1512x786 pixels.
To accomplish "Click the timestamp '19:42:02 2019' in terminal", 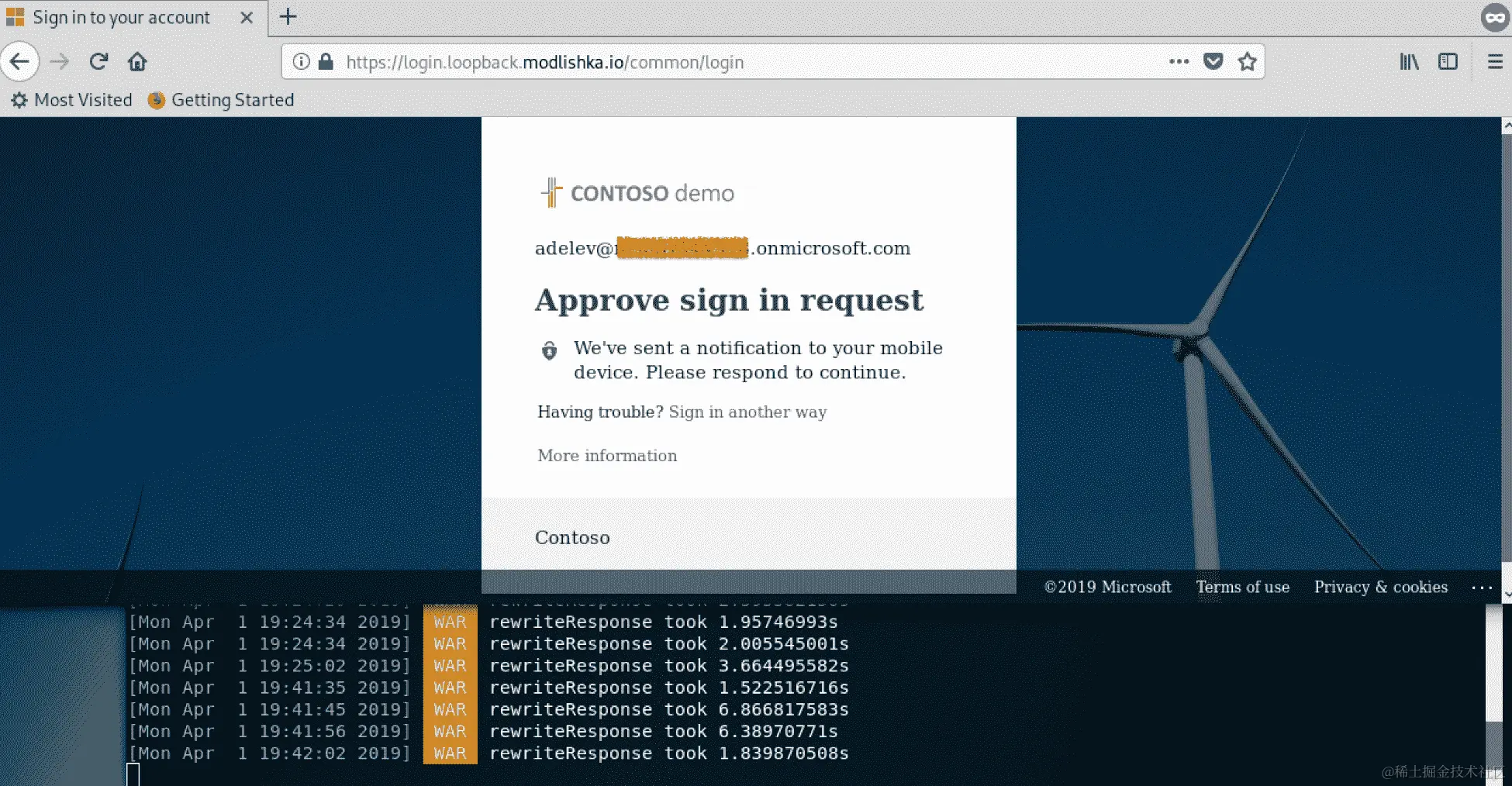I will [330, 753].
